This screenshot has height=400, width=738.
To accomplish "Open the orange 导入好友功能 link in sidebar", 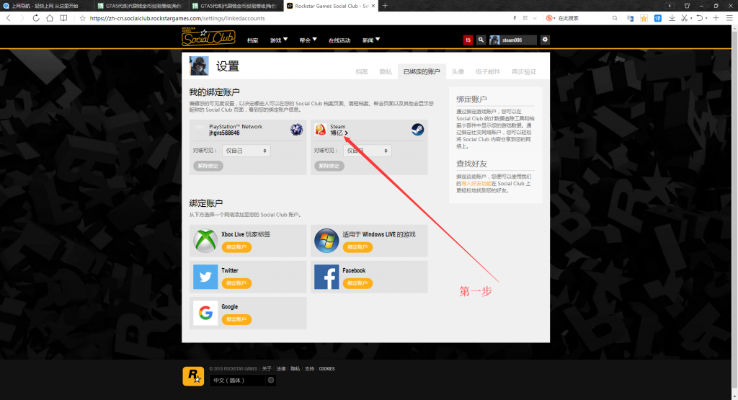I will click(x=476, y=184).
